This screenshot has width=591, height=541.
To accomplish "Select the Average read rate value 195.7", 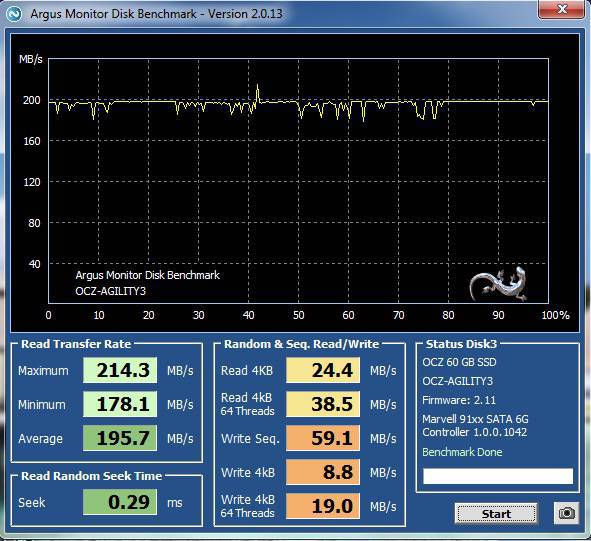I will [x=120, y=438].
